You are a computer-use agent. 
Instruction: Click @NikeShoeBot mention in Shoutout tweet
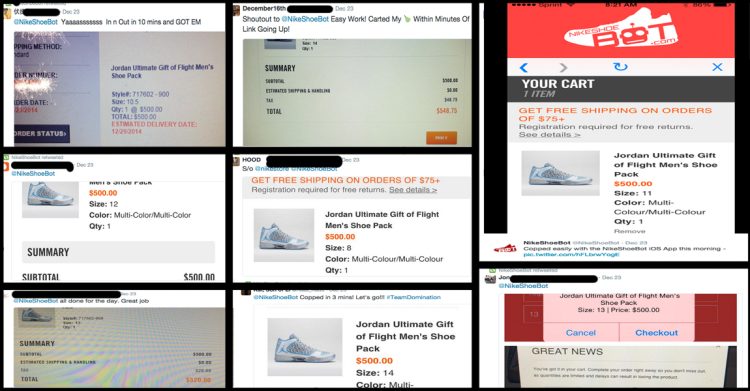(305, 19)
